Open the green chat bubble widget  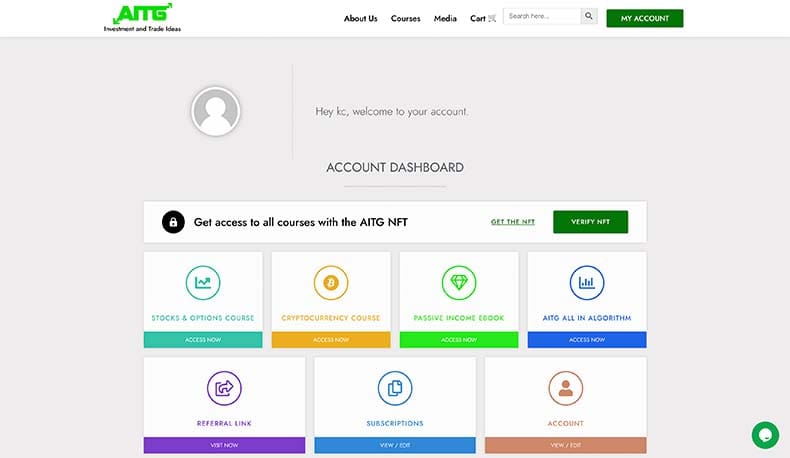(x=765, y=435)
